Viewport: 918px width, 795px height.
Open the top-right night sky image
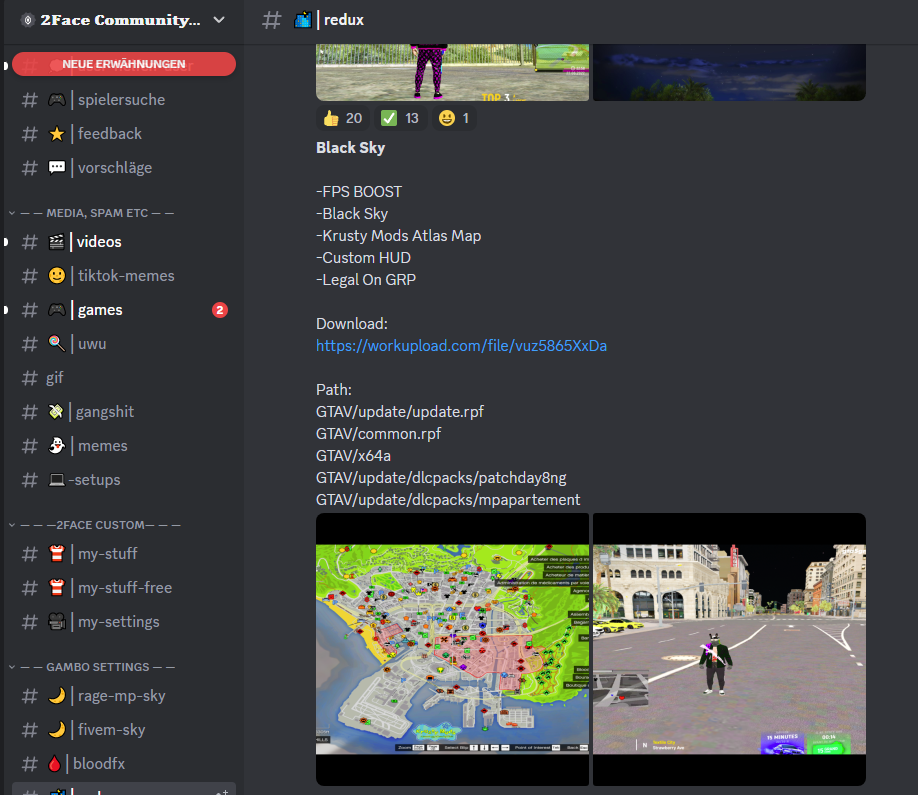[x=729, y=72]
